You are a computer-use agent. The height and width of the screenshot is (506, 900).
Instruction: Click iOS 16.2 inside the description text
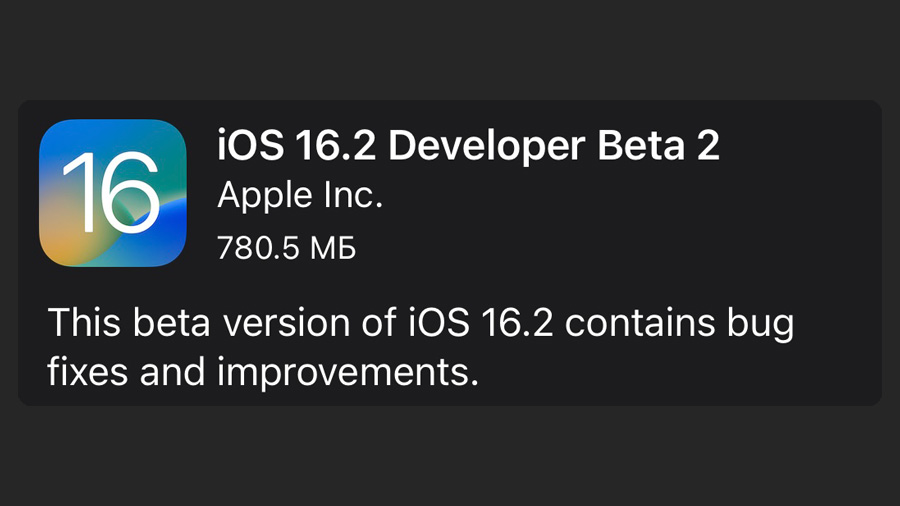[481, 322]
